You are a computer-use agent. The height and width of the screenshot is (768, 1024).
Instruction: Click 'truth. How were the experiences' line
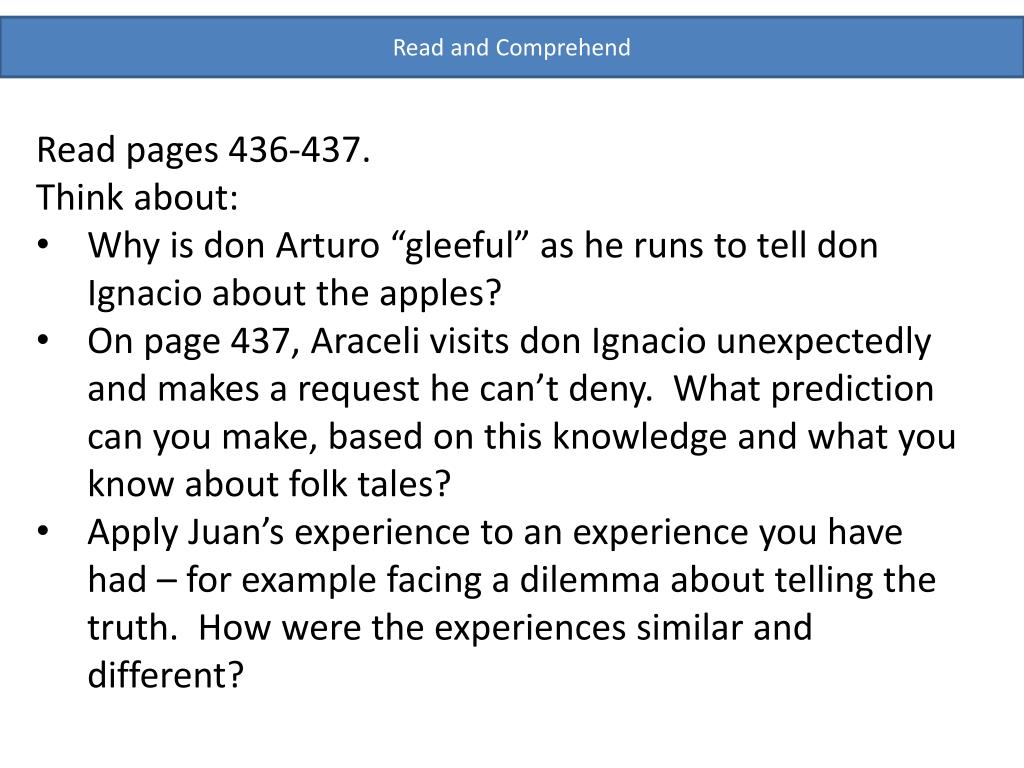(450, 628)
